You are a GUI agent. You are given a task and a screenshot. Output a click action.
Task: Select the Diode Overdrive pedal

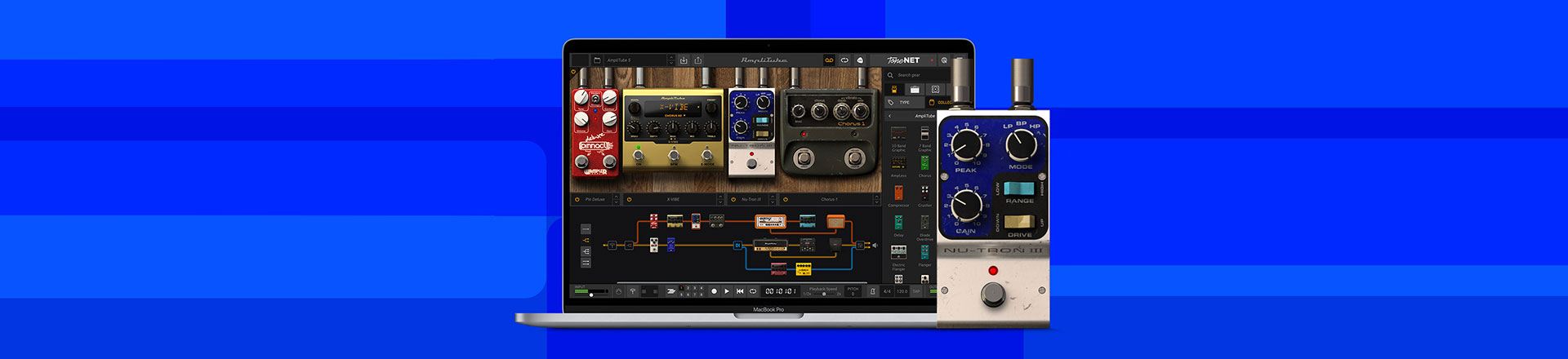pyautogui.click(x=924, y=228)
